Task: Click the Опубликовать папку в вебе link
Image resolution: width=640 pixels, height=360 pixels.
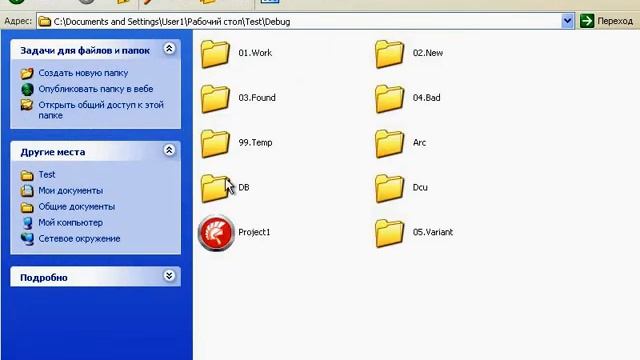Action: click(x=96, y=89)
